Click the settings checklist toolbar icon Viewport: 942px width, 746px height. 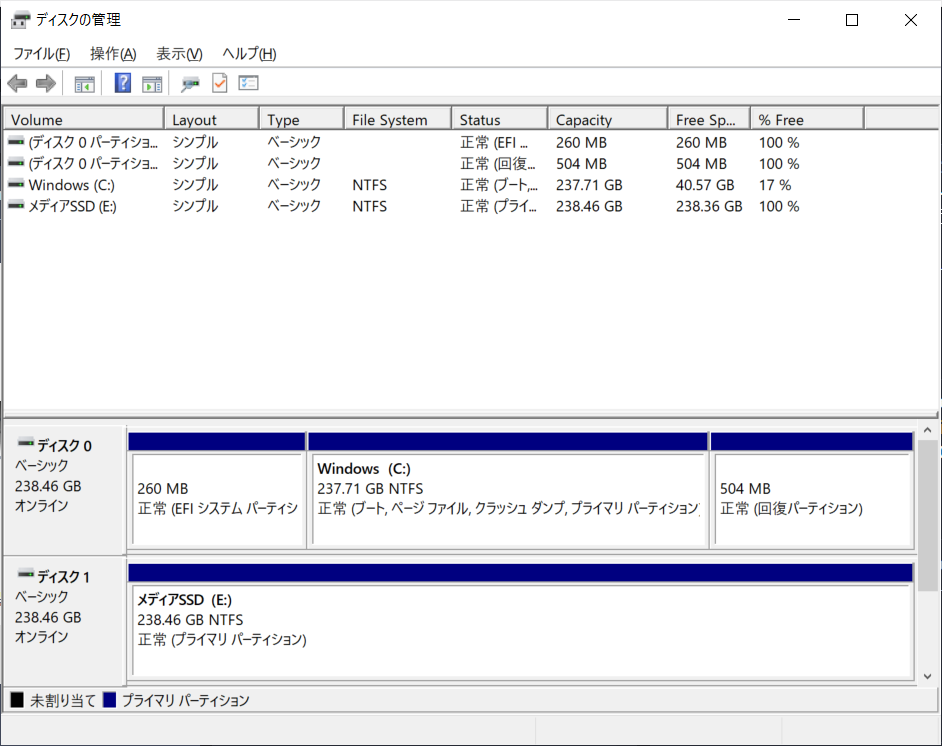click(248, 84)
